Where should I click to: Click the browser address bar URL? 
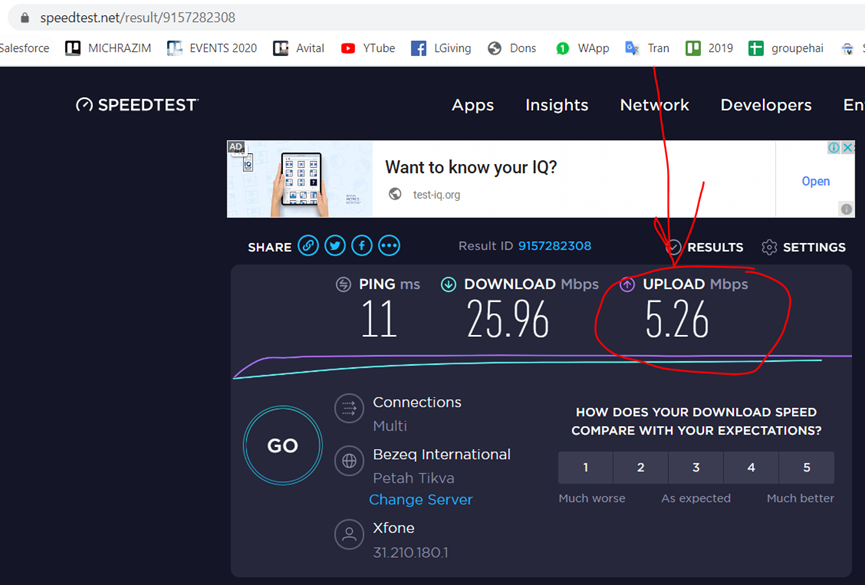(x=138, y=18)
